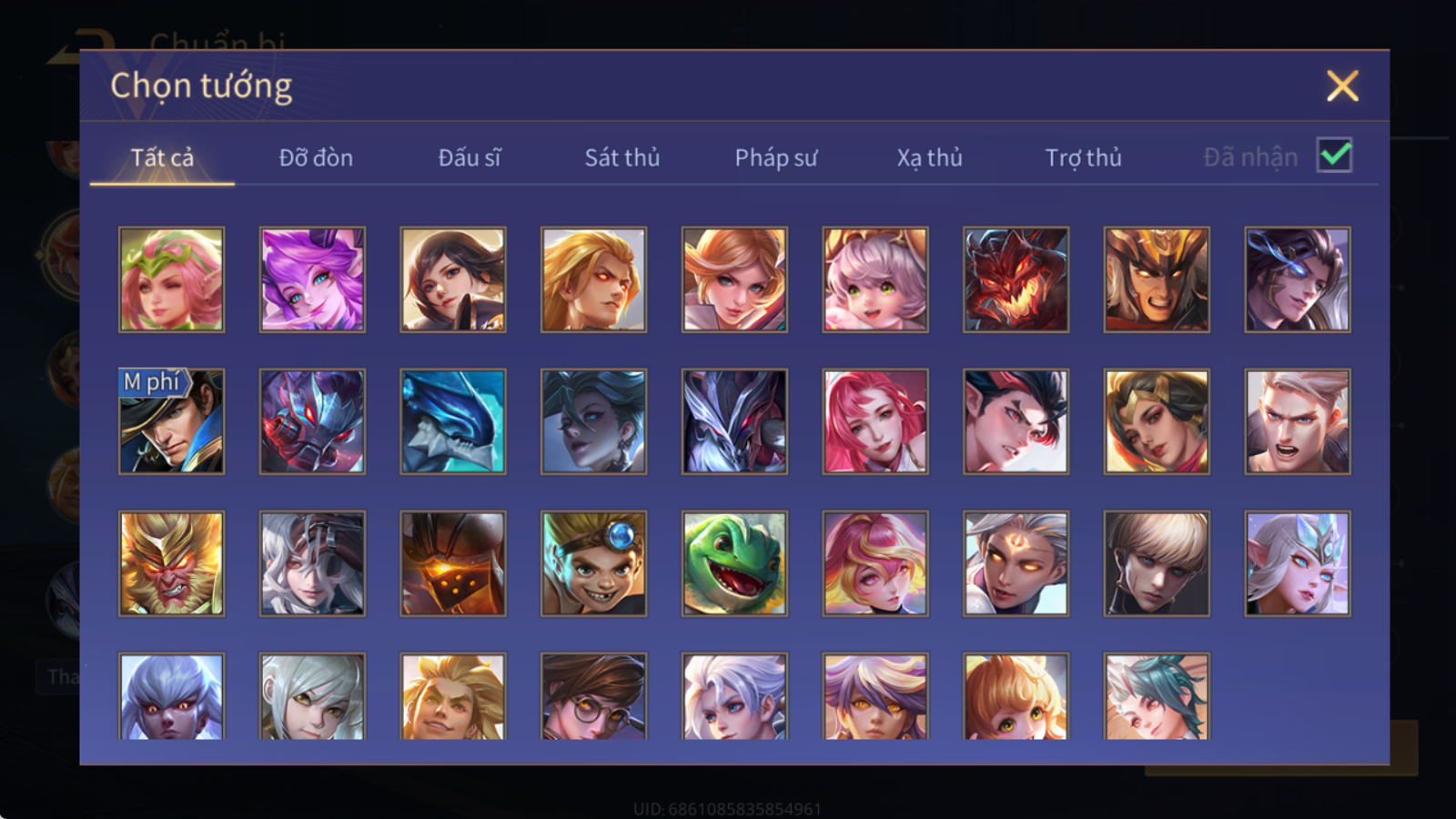Open the Đấu sĩ tab
The height and width of the screenshot is (819, 1456).
coord(469,157)
